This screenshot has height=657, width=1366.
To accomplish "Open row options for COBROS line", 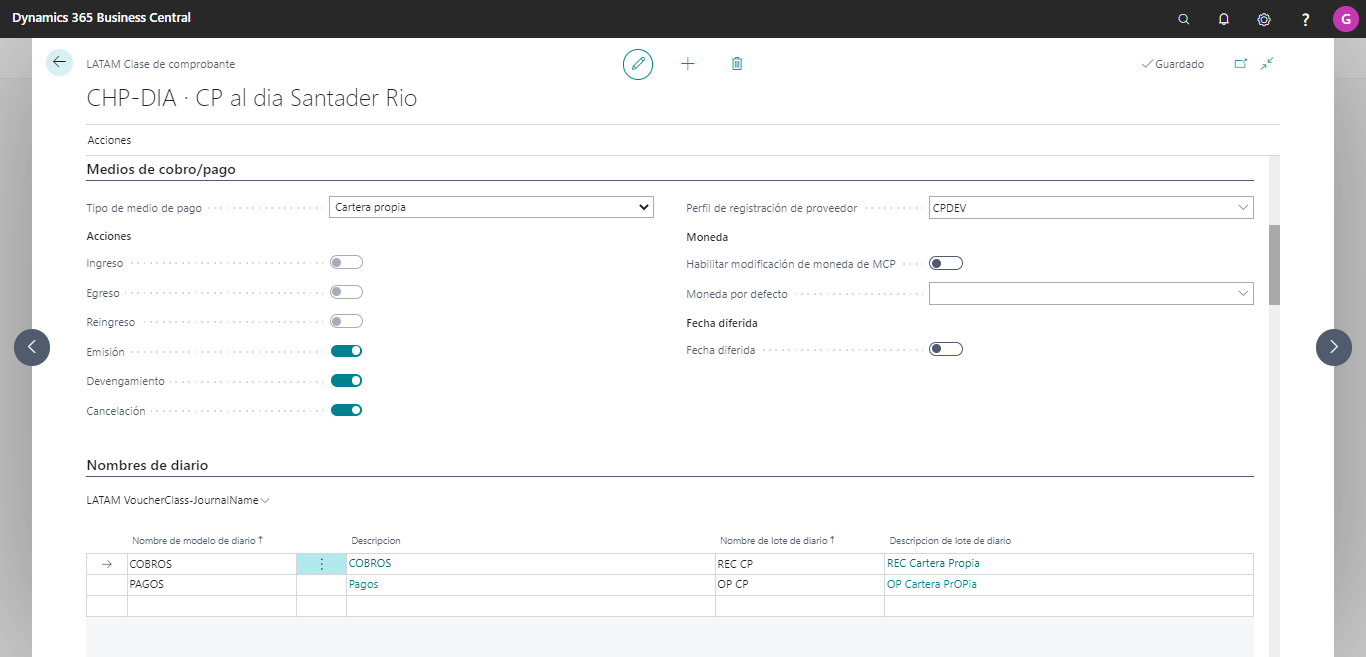I will [x=321, y=564].
